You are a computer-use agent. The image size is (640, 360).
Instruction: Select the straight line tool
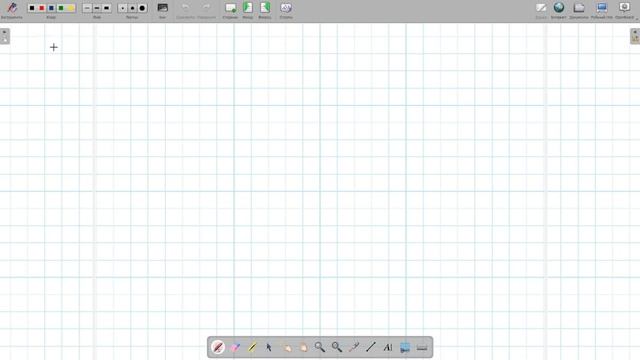(x=371, y=347)
